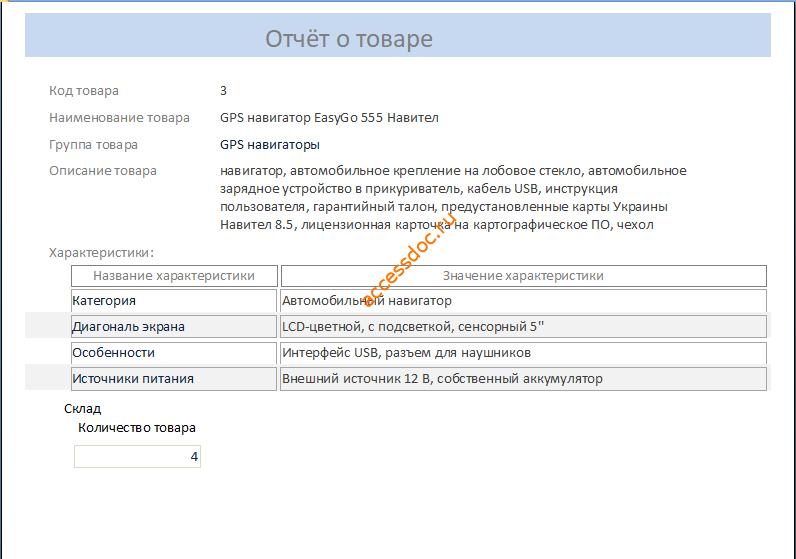Click the report title "Отчёт о товаре"
This screenshot has width=796, height=559.
point(349,39)
